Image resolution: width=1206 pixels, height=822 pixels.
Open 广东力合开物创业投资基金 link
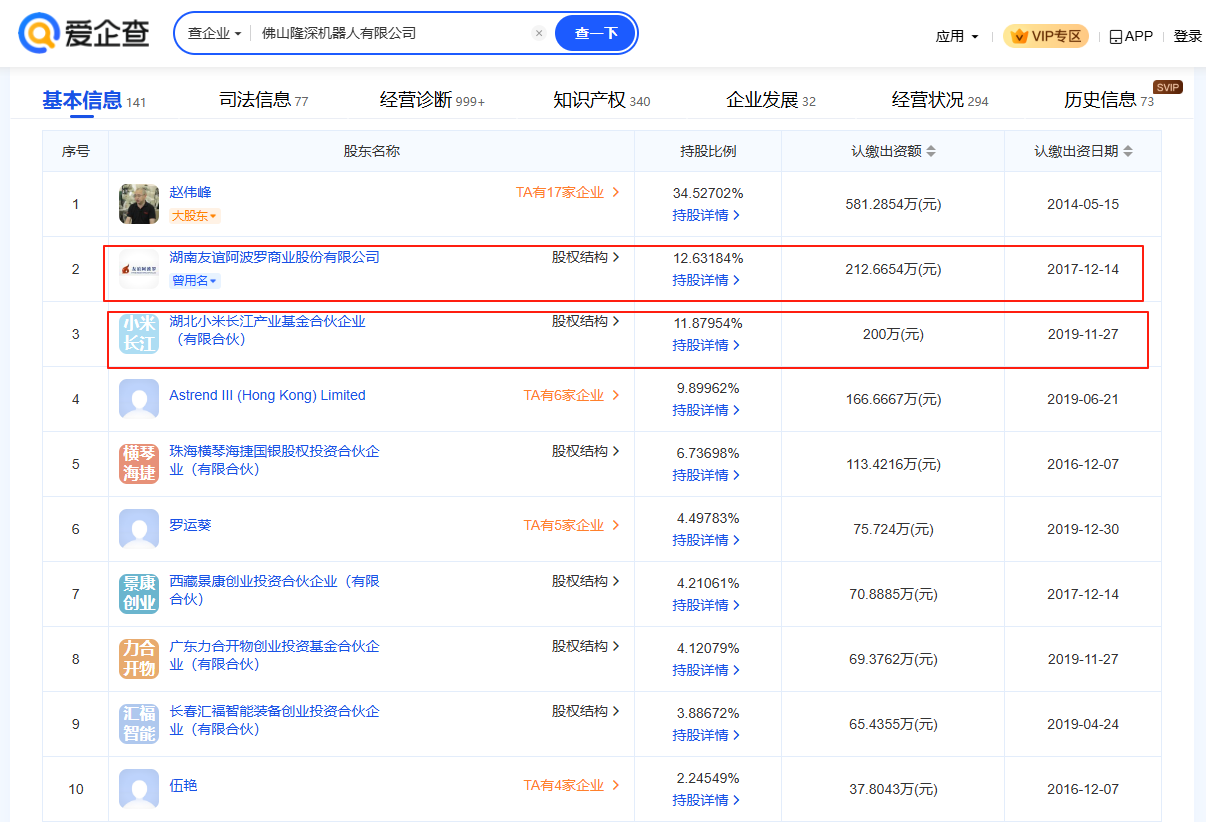point(274,655)
